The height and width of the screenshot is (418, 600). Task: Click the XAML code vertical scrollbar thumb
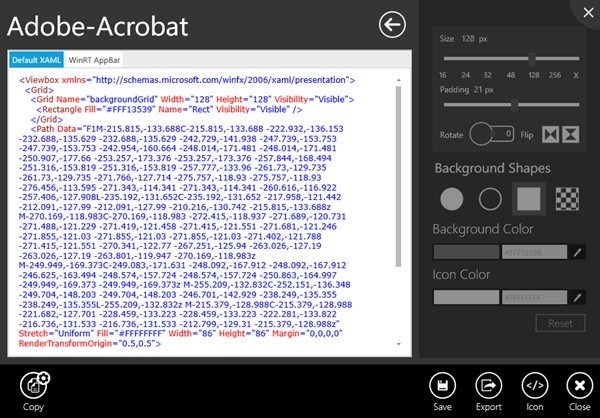(399, 176)
